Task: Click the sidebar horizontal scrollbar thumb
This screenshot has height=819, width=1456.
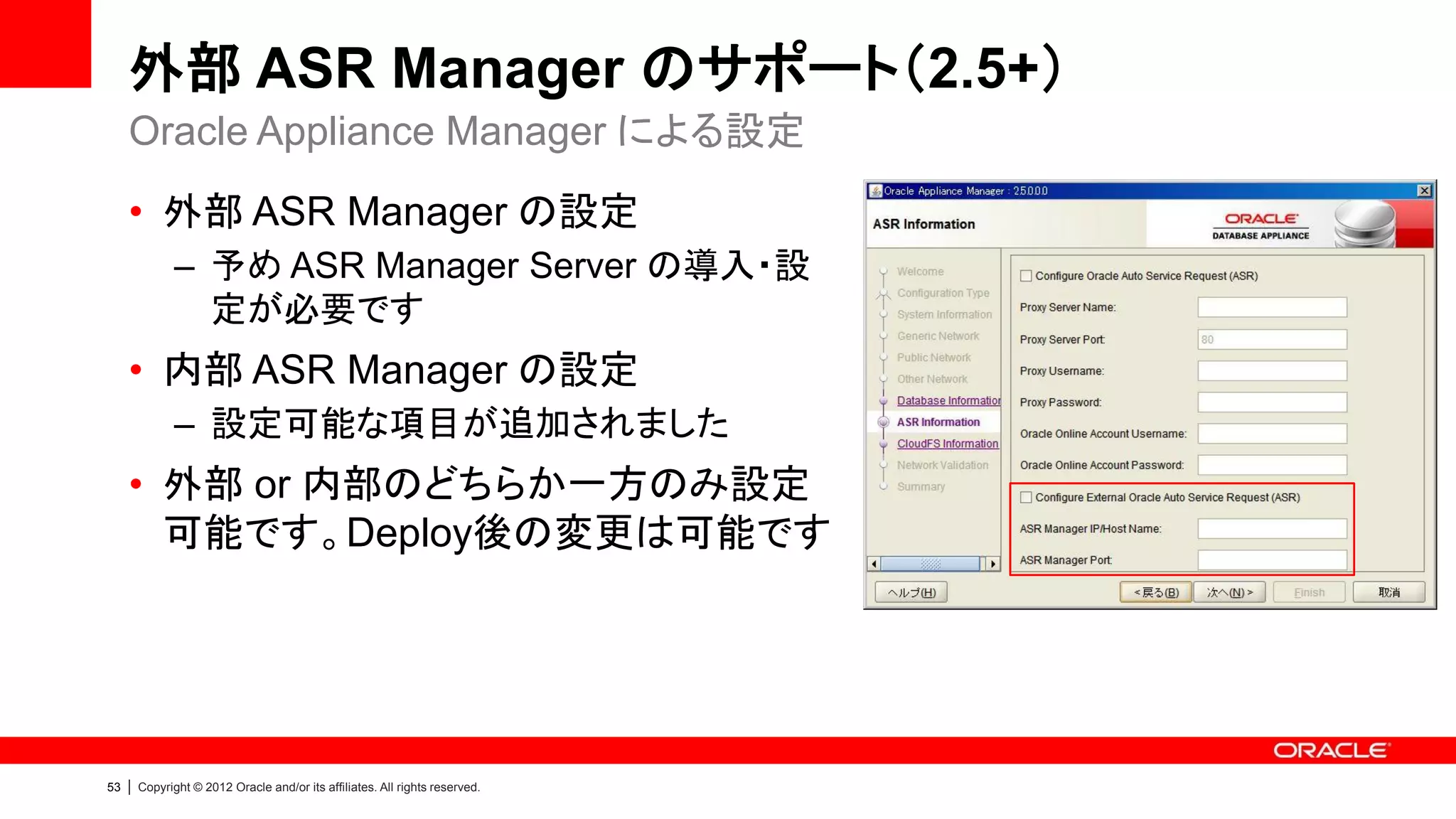Action: pyautogui.click(x=930, y=564)
